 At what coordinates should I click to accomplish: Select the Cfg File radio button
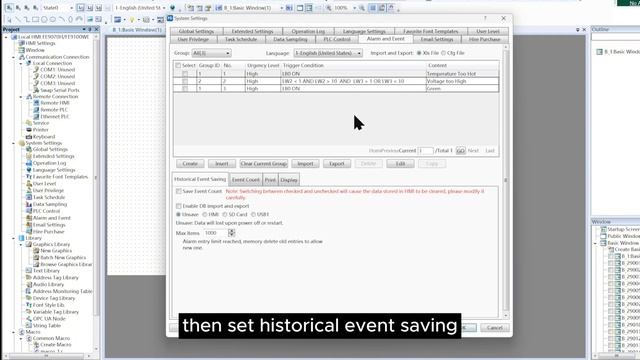(x=444, y=53)
